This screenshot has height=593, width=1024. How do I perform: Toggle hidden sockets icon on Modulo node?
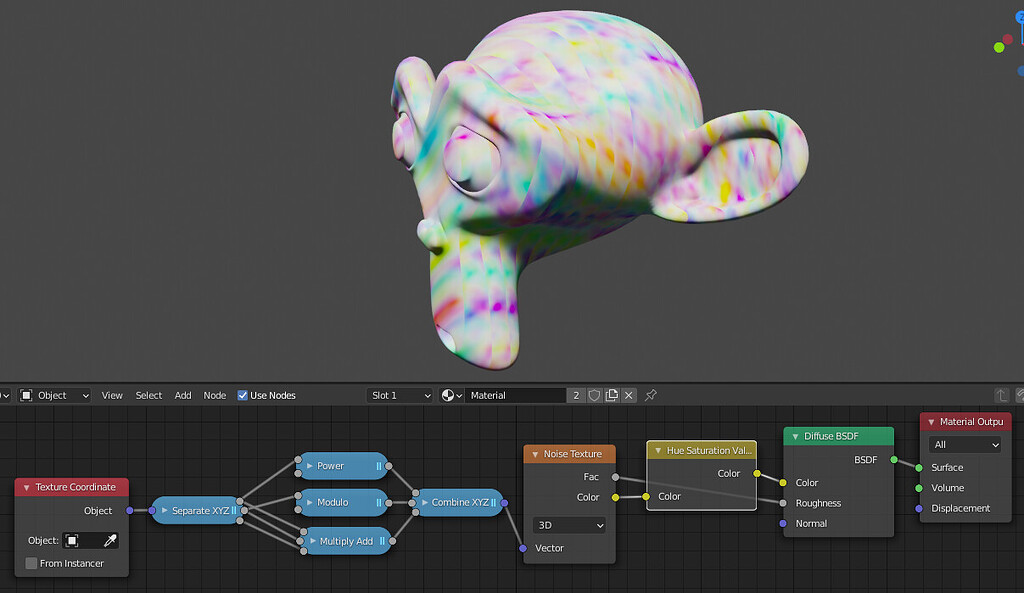pos(379,502)
